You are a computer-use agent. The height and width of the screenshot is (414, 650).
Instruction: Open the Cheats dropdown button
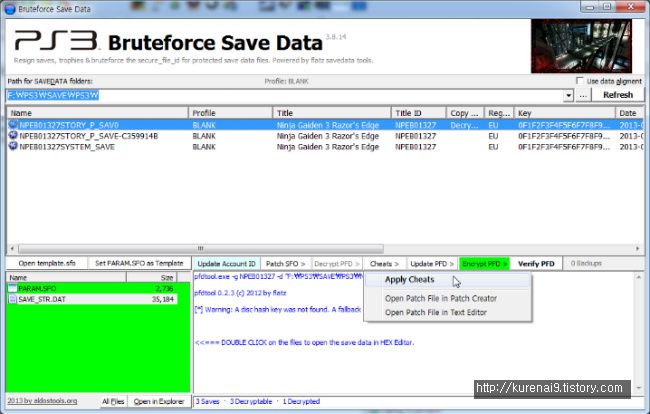(x=384, y=264)
